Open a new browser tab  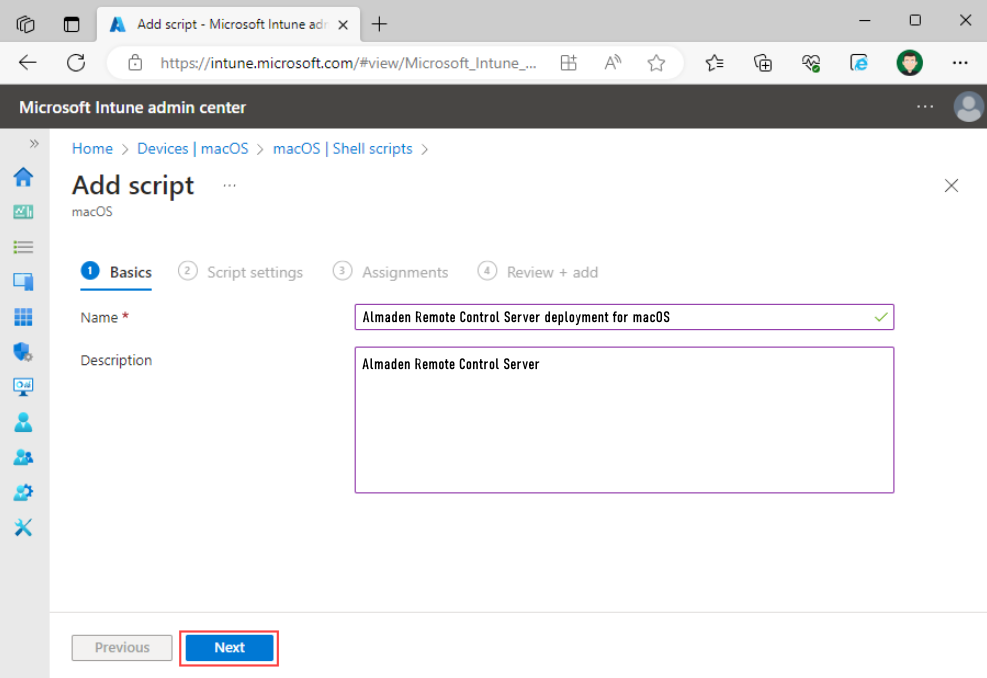379,24
